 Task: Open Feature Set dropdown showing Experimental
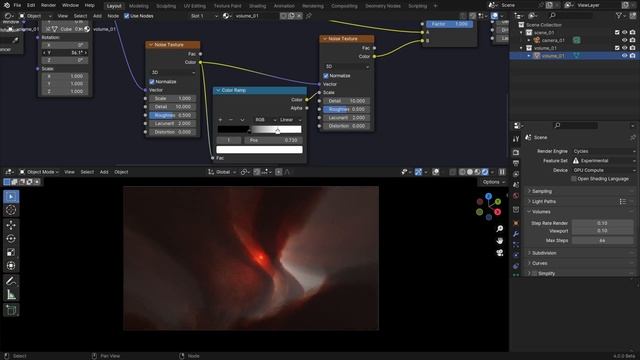click(x=604, y=161)
